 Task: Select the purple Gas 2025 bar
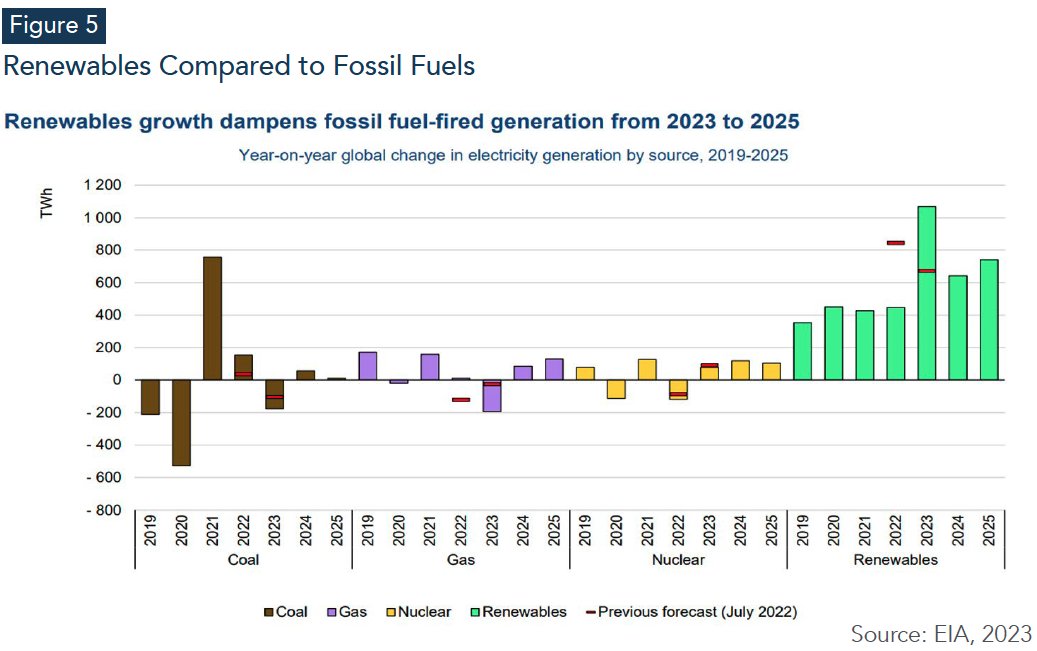(554, 369)
